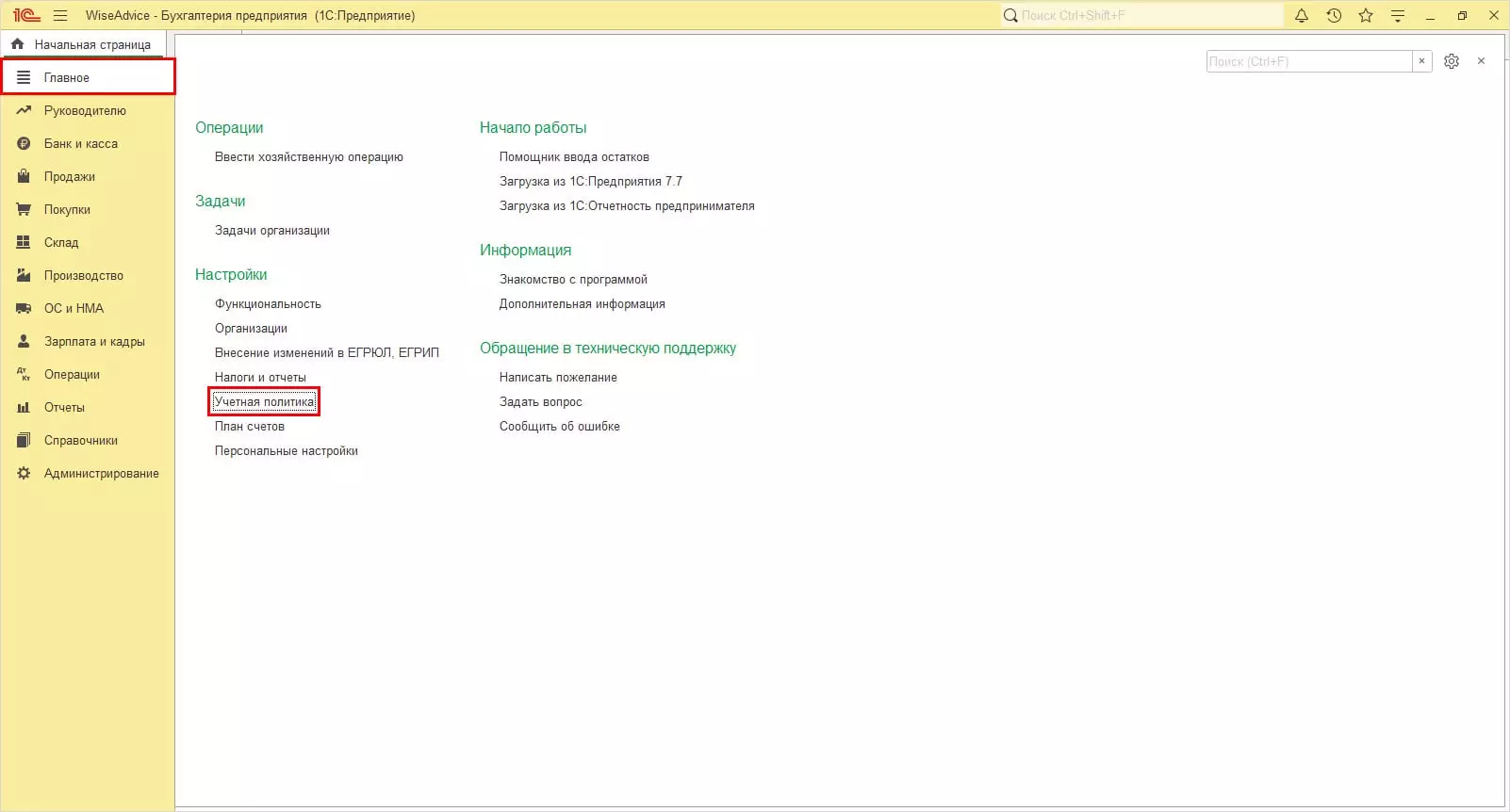Clear the section search field with x
Image resolution: width=1510 pixels, height=812 pixels.
[x=1421, y=61]
